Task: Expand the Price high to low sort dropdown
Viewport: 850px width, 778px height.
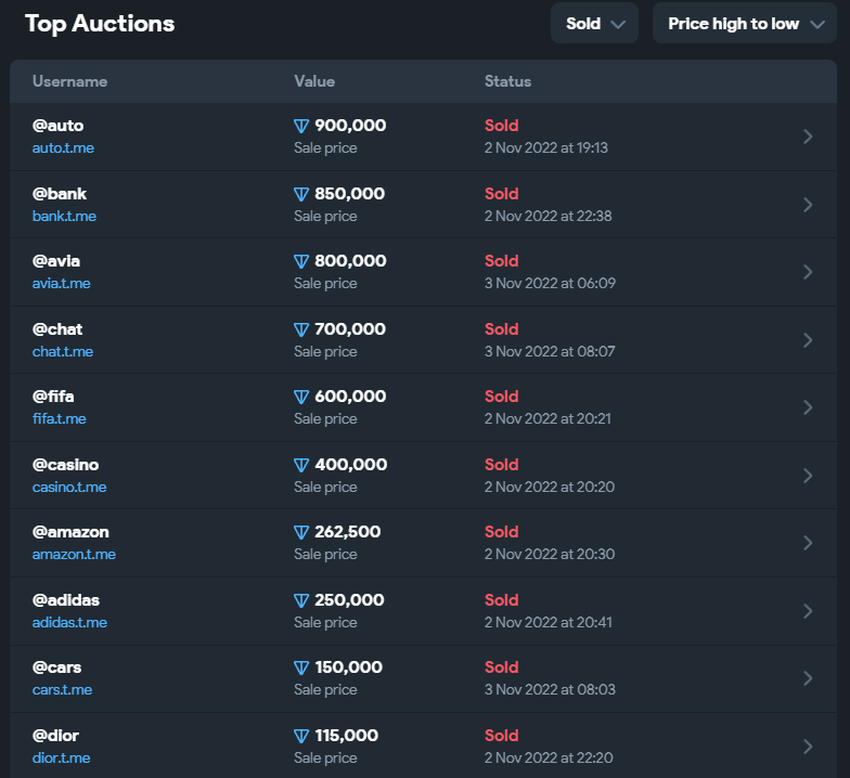Action: pyautogui.click(x=744, y=24)
